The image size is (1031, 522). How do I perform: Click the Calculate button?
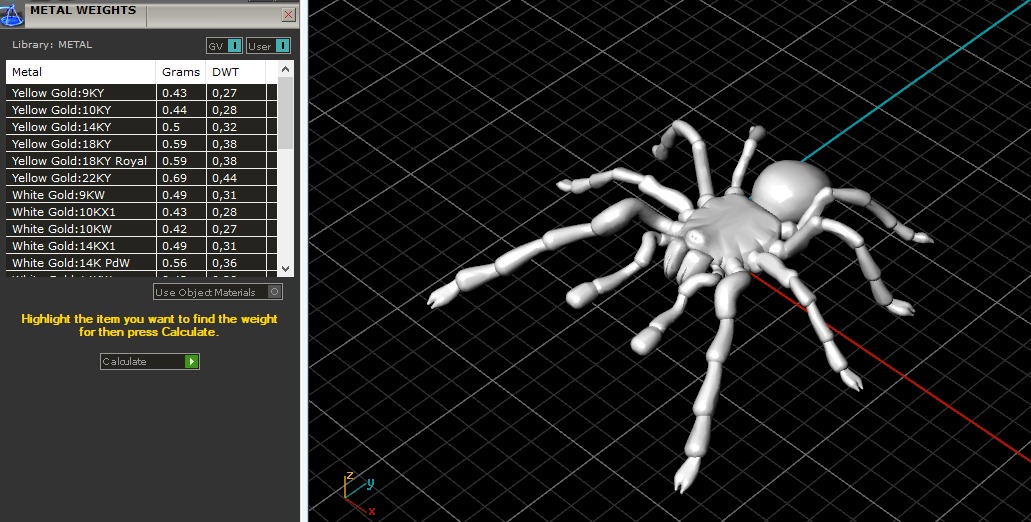pyautogui.click(x=150, y=361)
